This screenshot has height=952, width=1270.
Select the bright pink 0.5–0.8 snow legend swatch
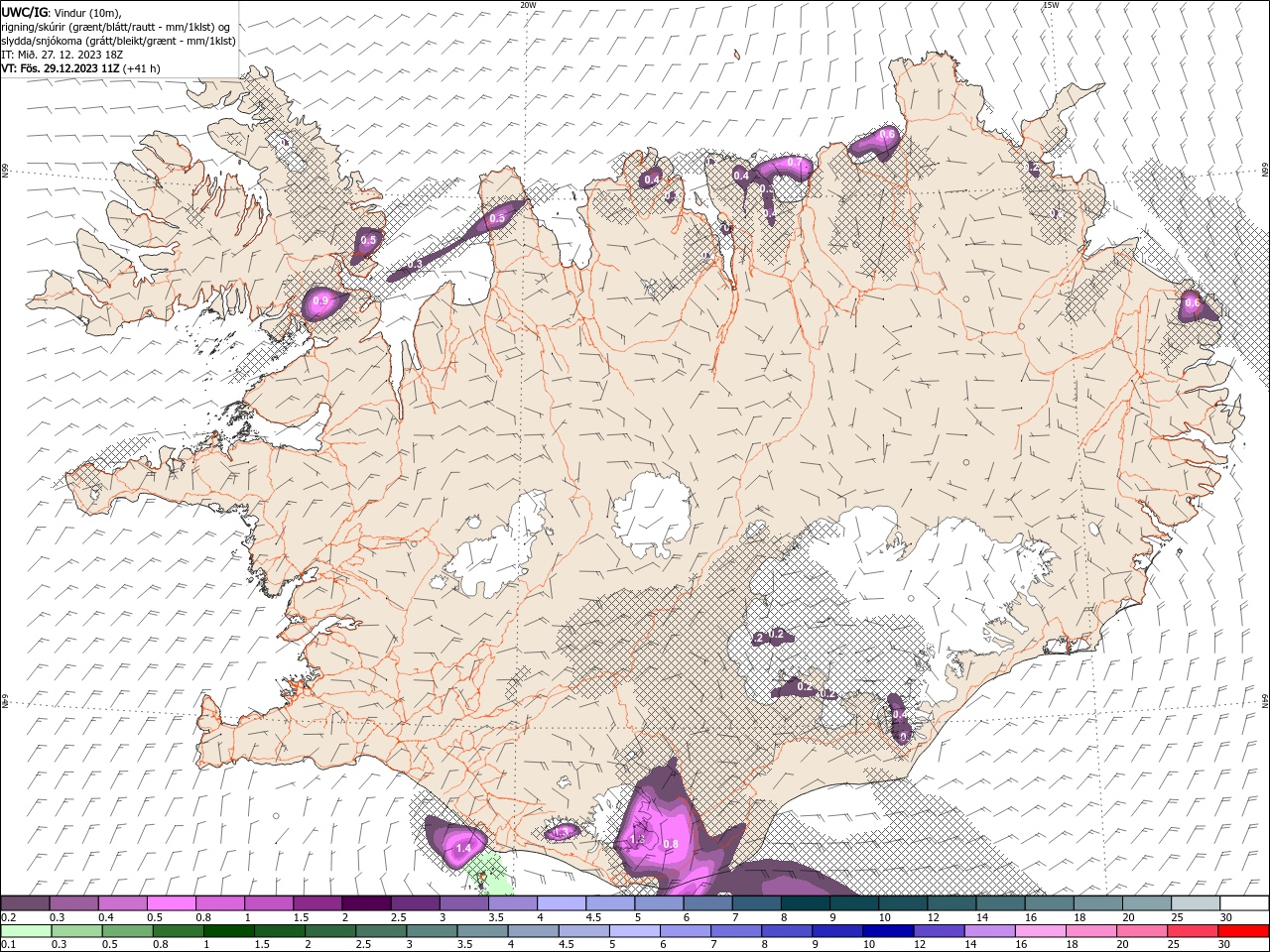click(172, 903)
